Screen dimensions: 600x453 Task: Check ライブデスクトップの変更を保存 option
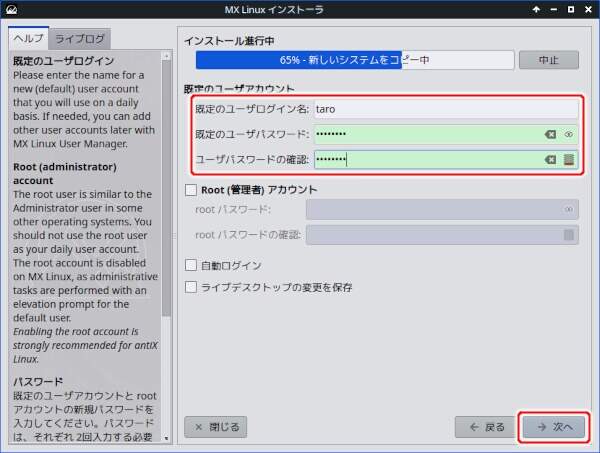pos(192,287)
